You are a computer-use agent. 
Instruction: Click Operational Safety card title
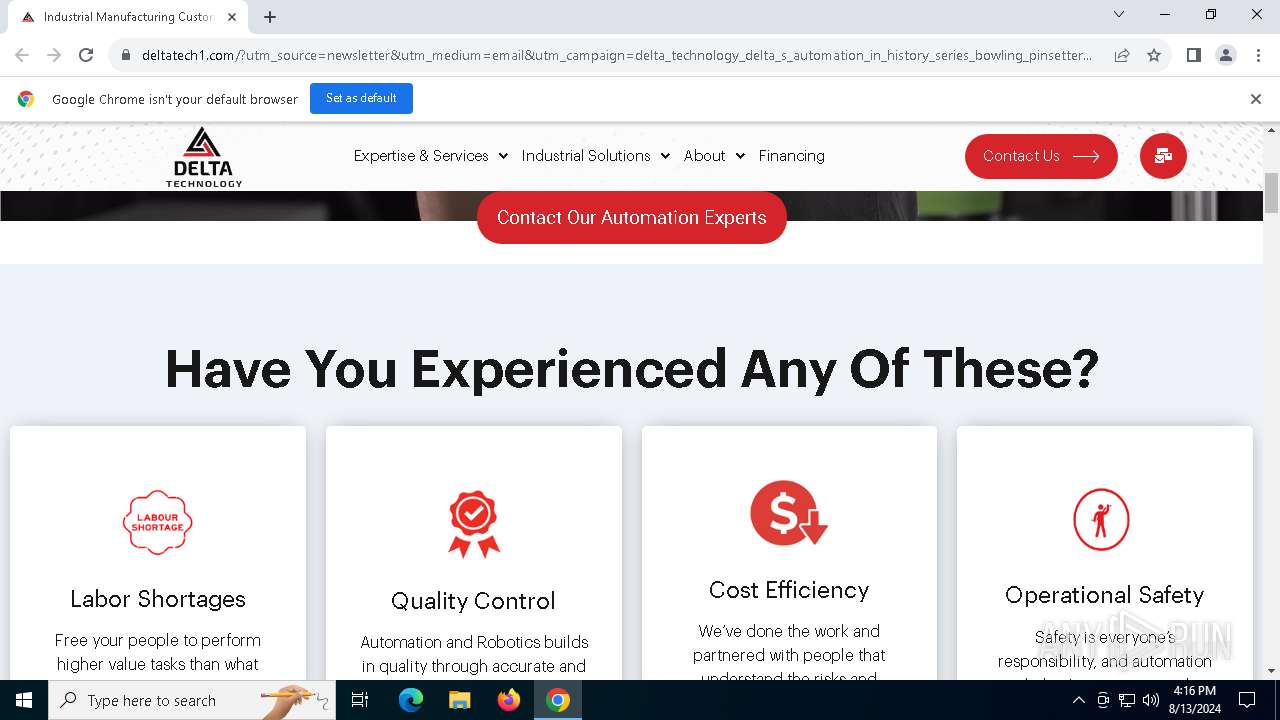coord(1104,595)
